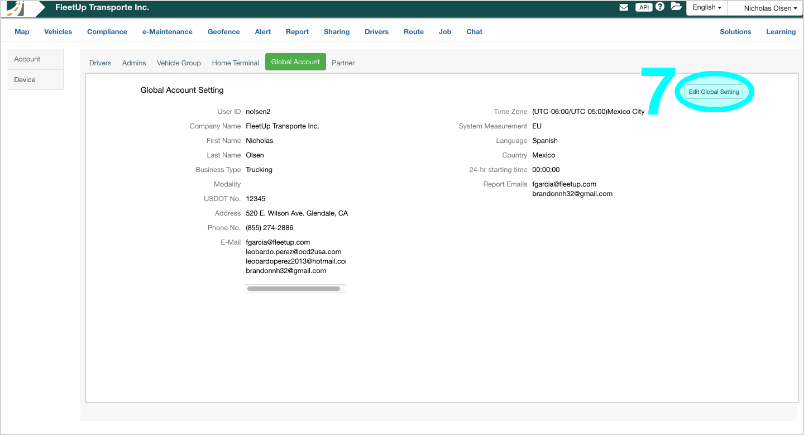The width and height of the screenshot is (804, 435).
Task: Expand the English language dropdown
Action: tap(707, 8)
